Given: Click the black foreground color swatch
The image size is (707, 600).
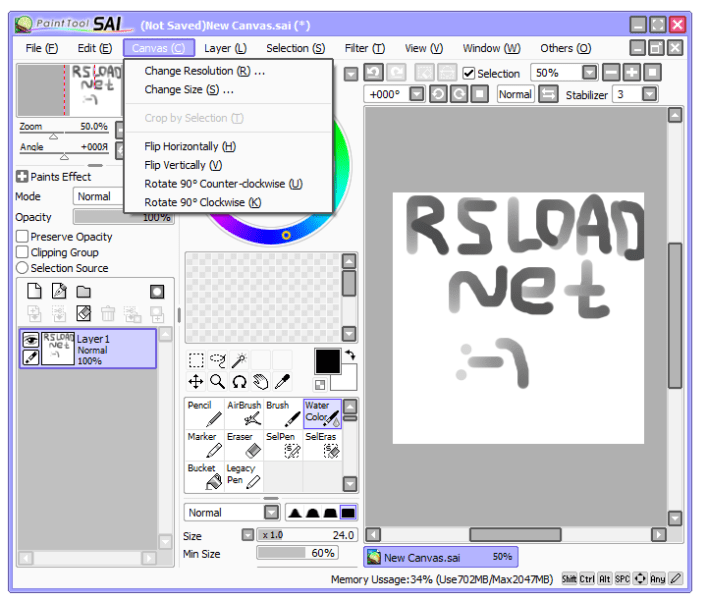Looking at the screenshot, I should [327, 362].
